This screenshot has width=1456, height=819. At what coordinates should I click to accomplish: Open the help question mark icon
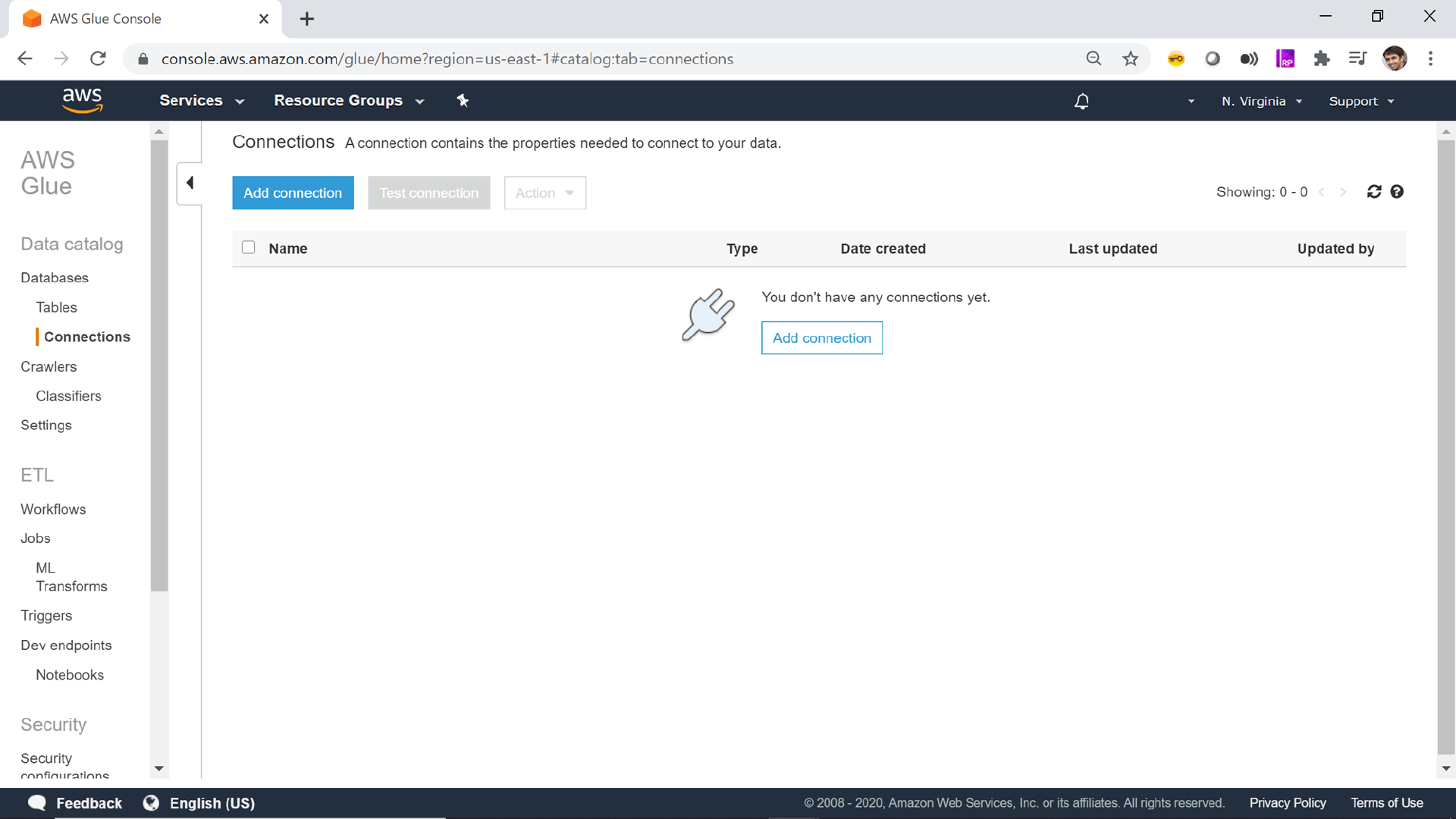tap(1397, 192)
